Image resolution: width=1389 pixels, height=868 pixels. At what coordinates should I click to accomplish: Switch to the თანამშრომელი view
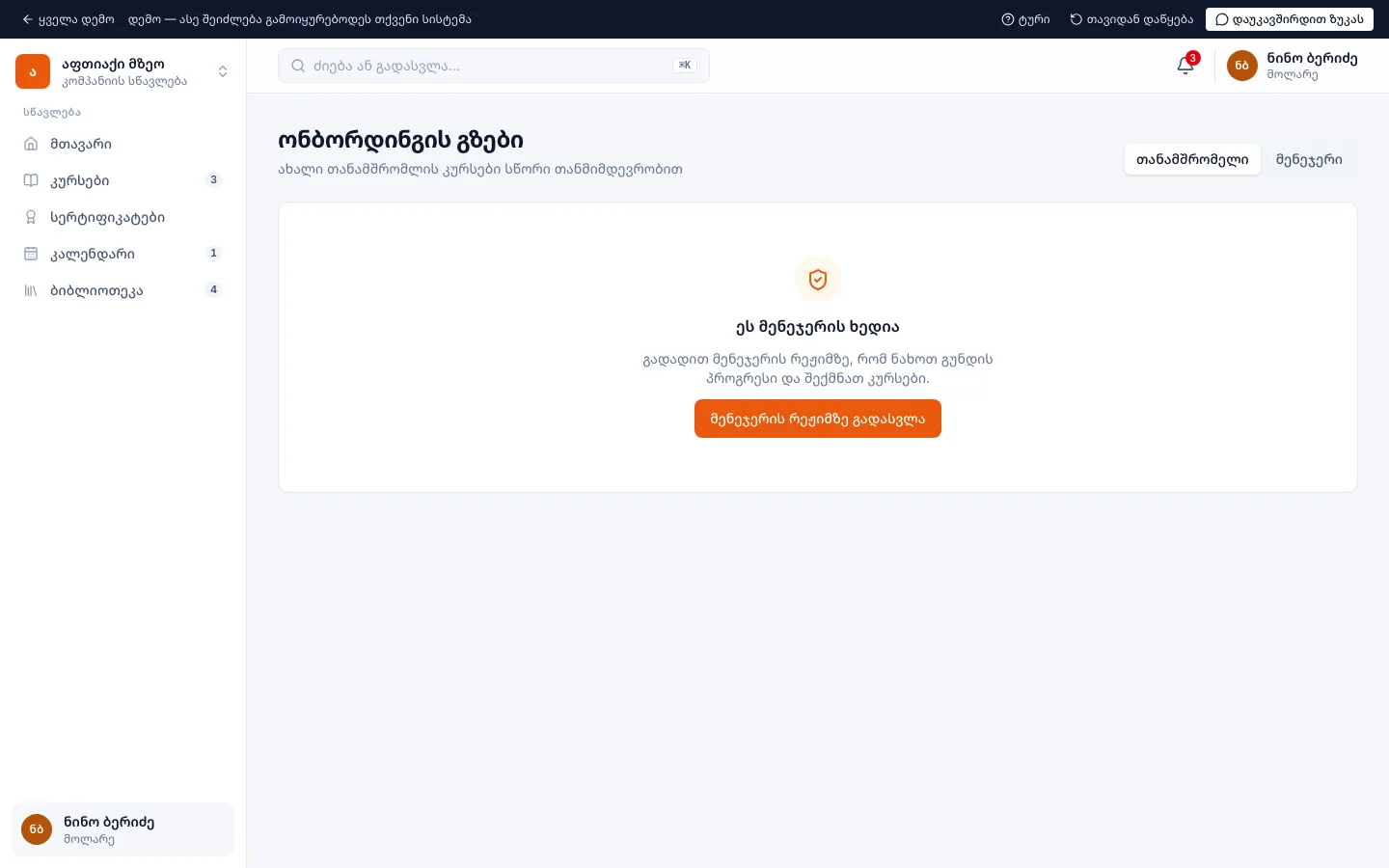1192,159
